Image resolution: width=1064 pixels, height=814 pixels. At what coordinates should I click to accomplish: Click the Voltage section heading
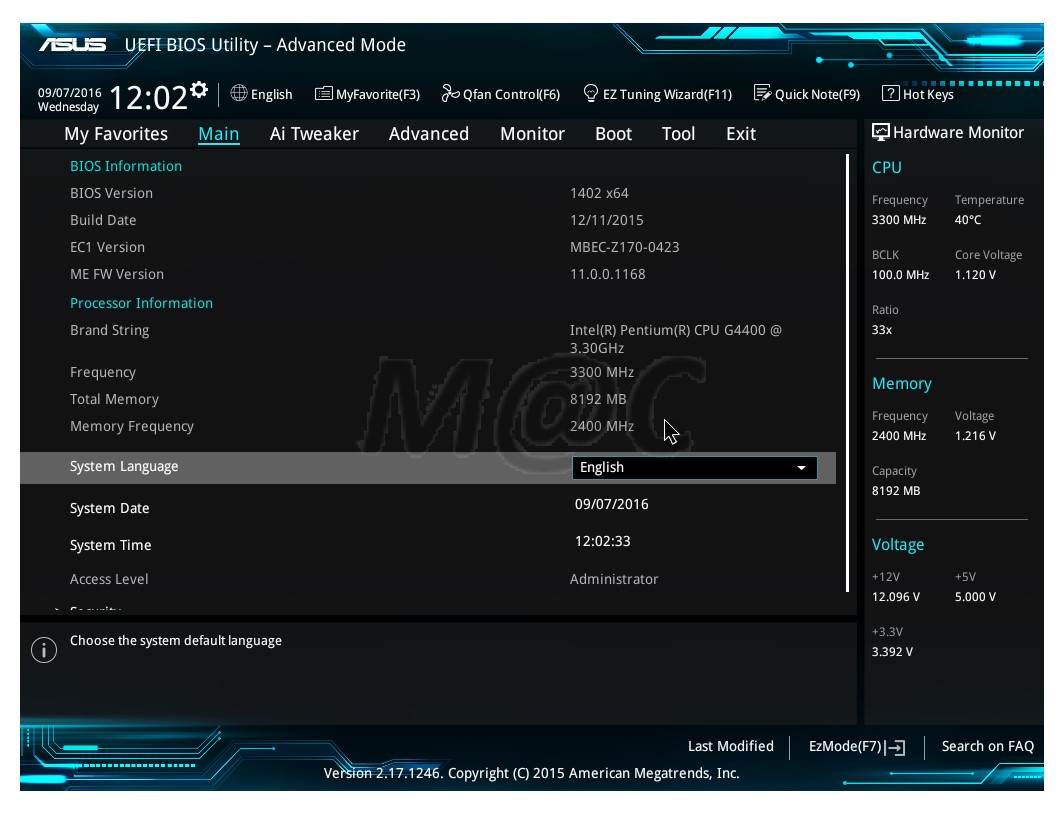click(x=898, y=545)
